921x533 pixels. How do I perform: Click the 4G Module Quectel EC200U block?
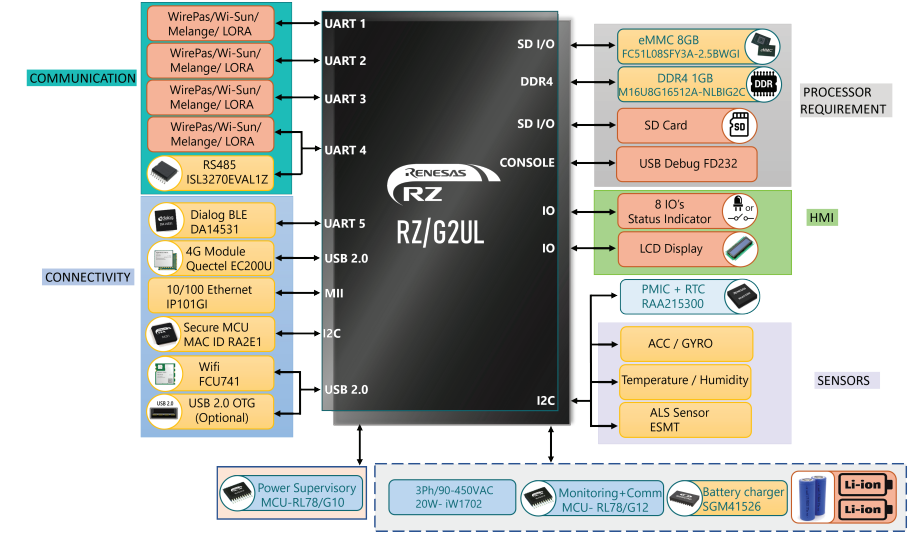tap(210, 258)
